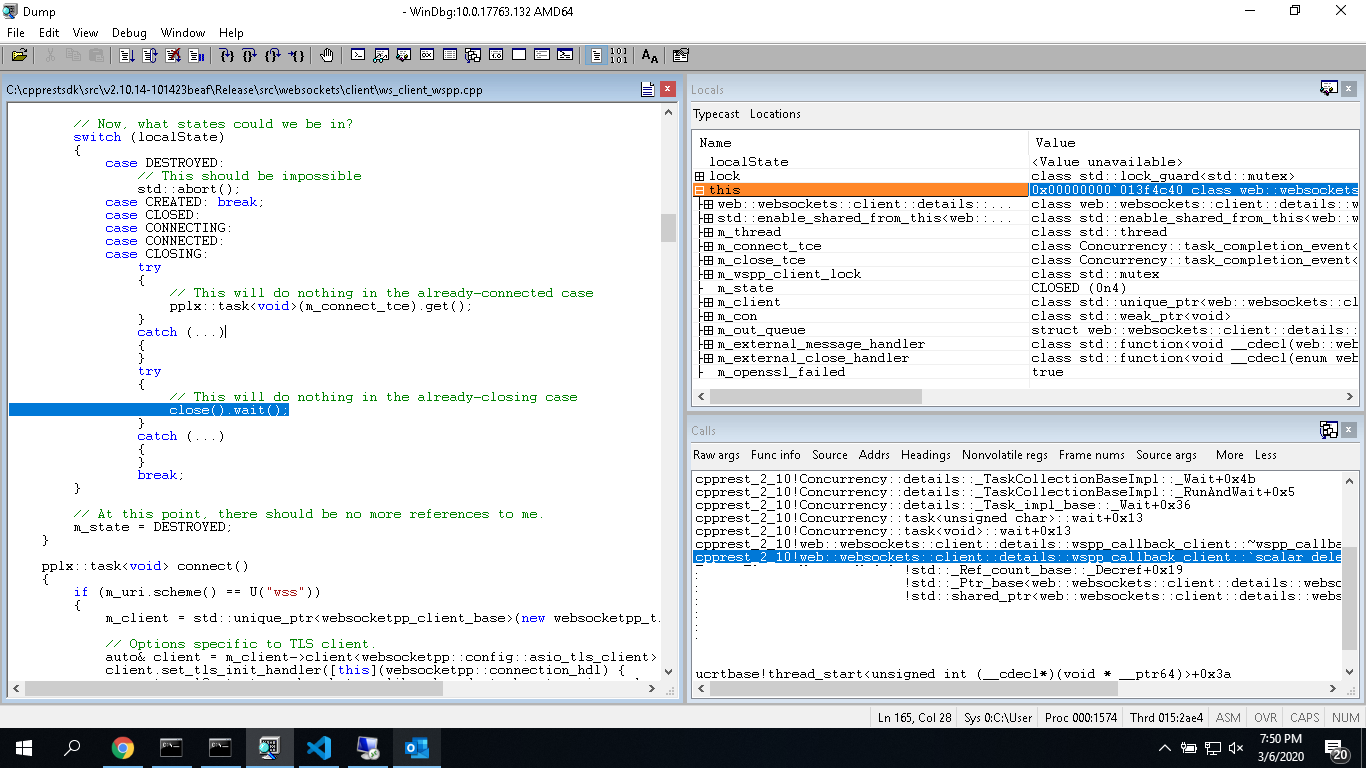This screenshot has height=768, width=1366.
Task: Open the Command window from the toolbar
Action: 358,55
